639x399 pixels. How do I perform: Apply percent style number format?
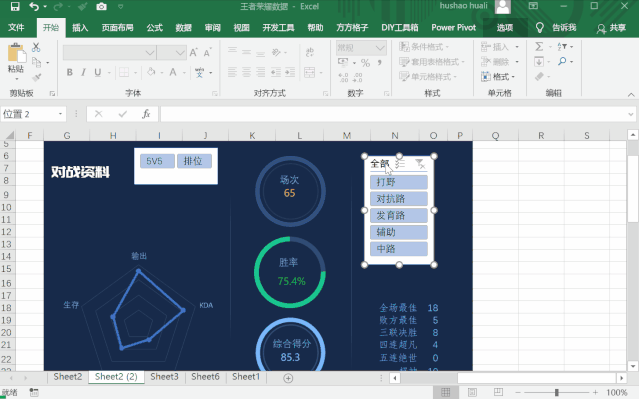[x=366, y=63]
